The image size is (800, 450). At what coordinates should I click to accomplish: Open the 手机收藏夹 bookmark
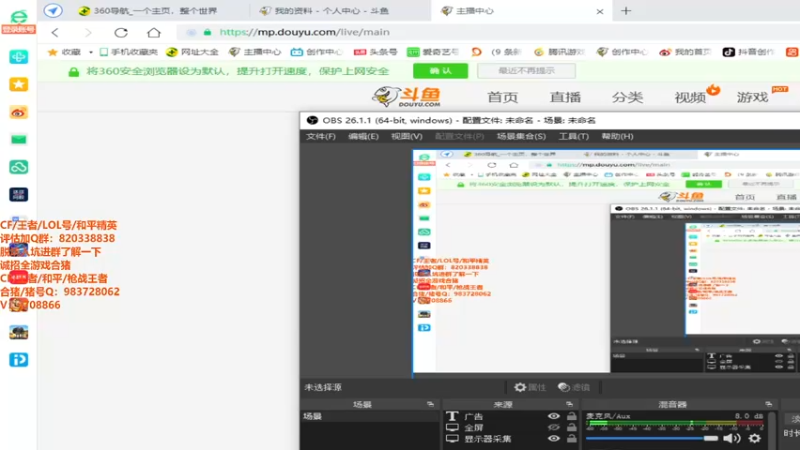click(x=129, y=52)
